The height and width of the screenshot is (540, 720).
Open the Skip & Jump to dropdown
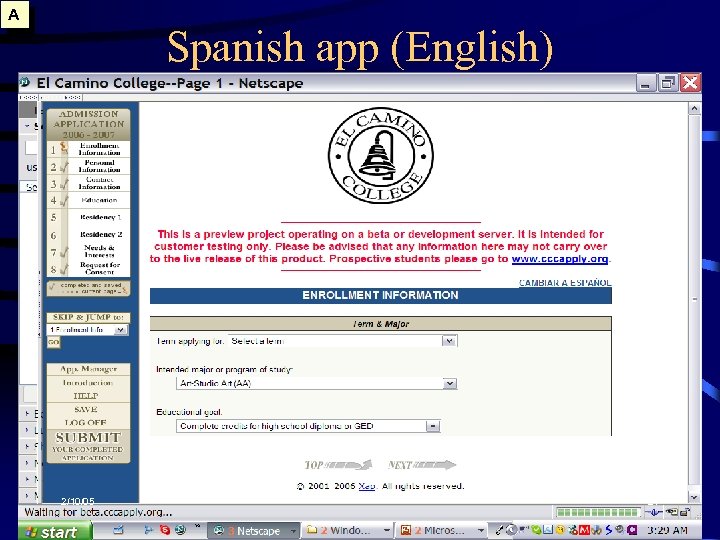[x=87, y=330]
